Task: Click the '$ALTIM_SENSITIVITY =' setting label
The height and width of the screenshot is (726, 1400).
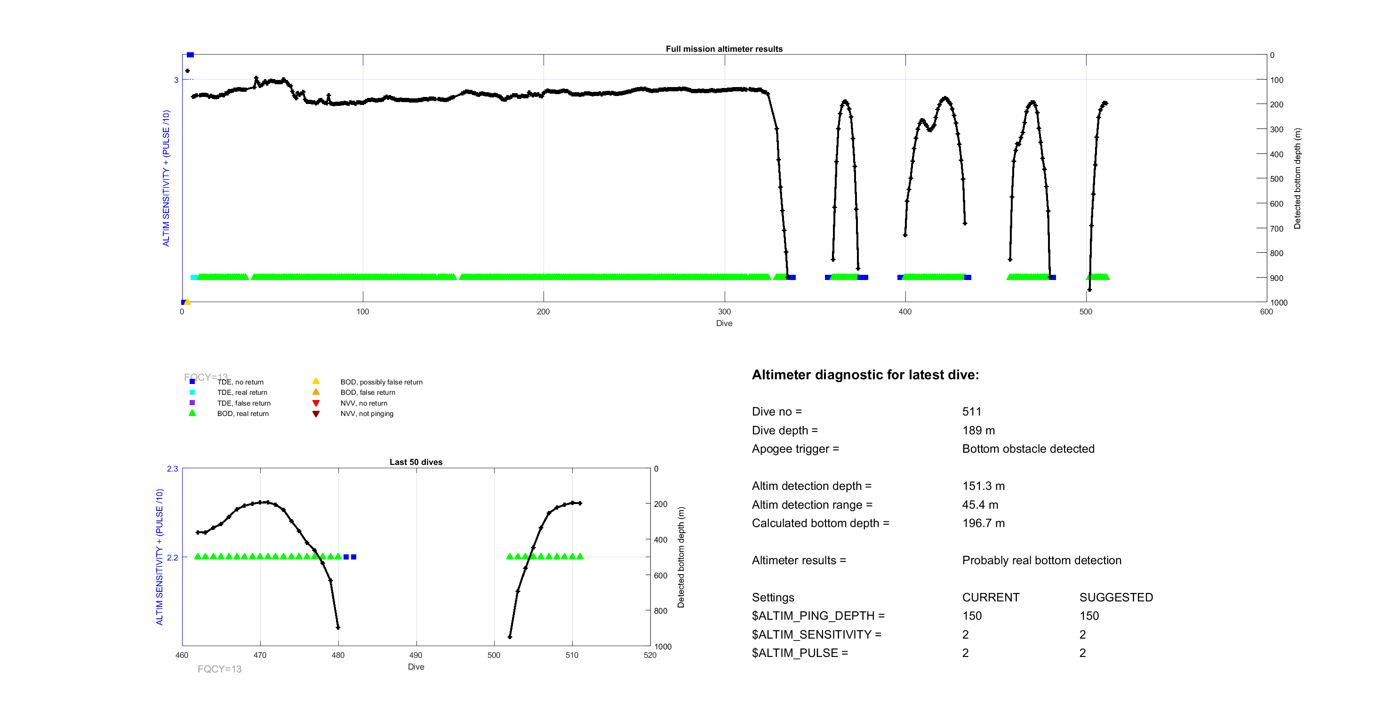Action: 817,635
